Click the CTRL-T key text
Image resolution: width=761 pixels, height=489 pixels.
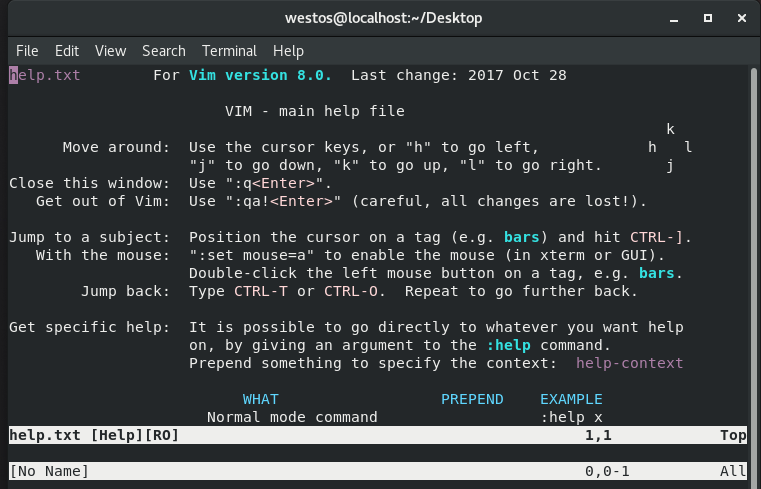click(x=261, y=291)
